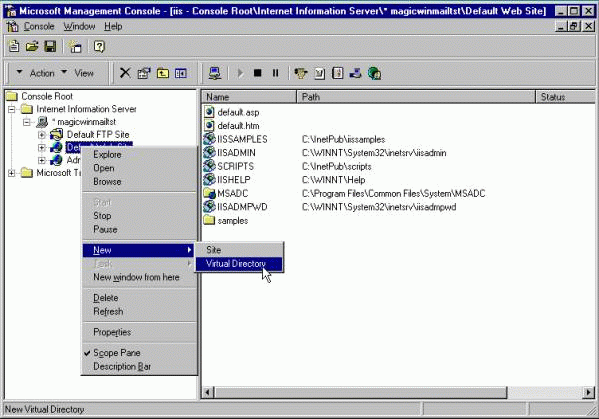Choose Site from New submenu

[239, 250]
